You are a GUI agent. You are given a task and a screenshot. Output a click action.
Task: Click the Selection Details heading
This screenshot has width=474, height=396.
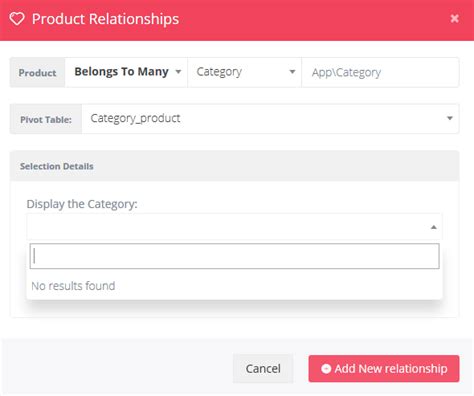point(57,166)
